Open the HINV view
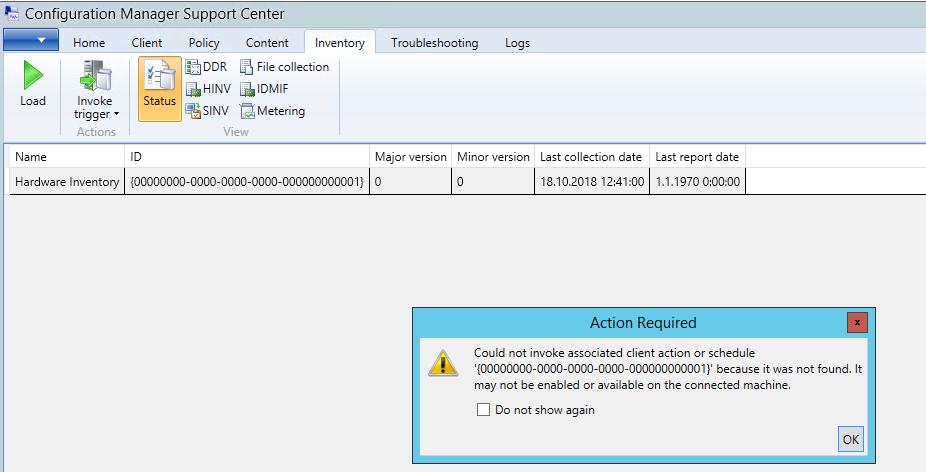 click(x=208, y=89)
